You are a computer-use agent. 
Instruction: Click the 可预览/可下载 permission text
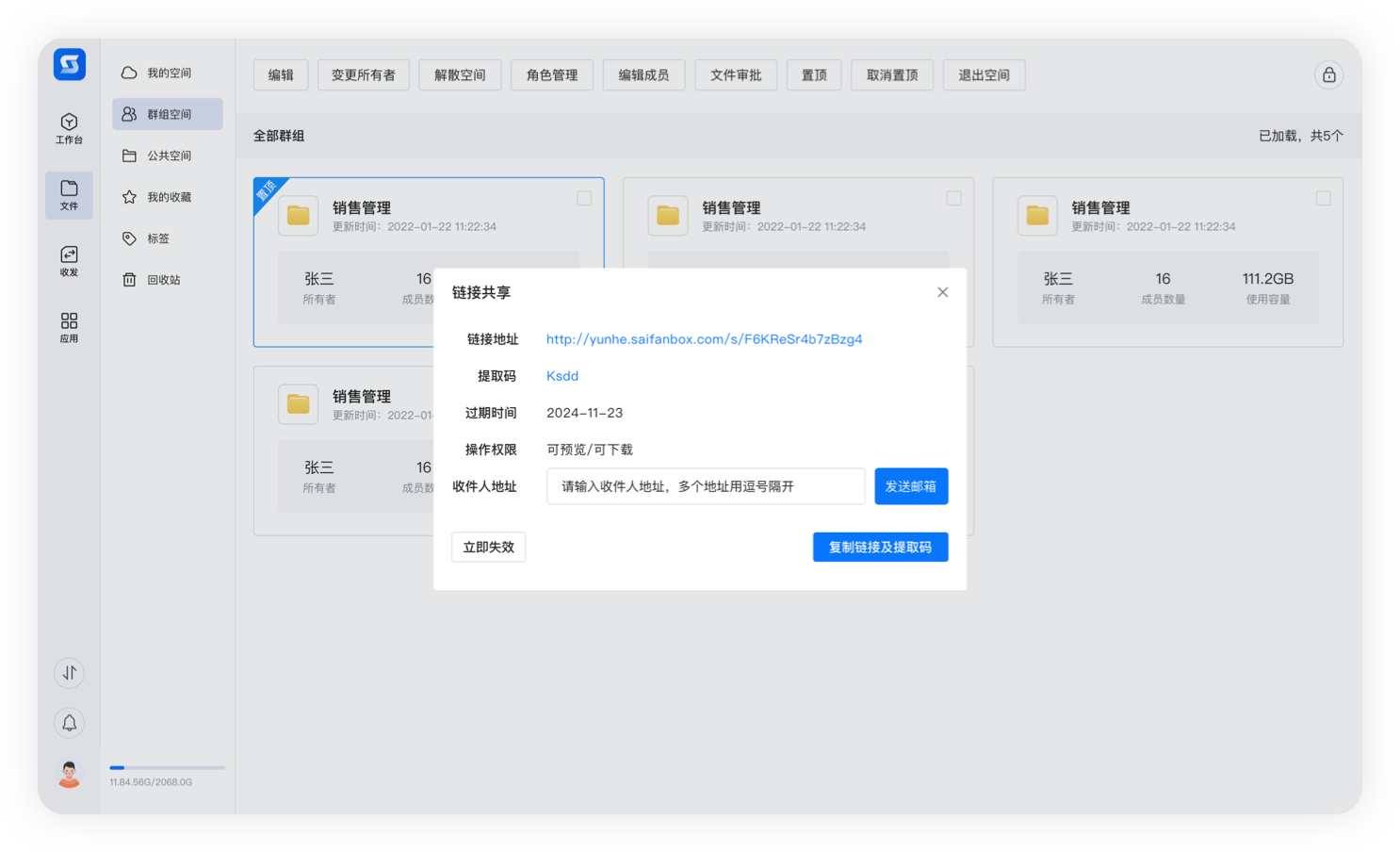pyautogui.click(x=590, y=450)
